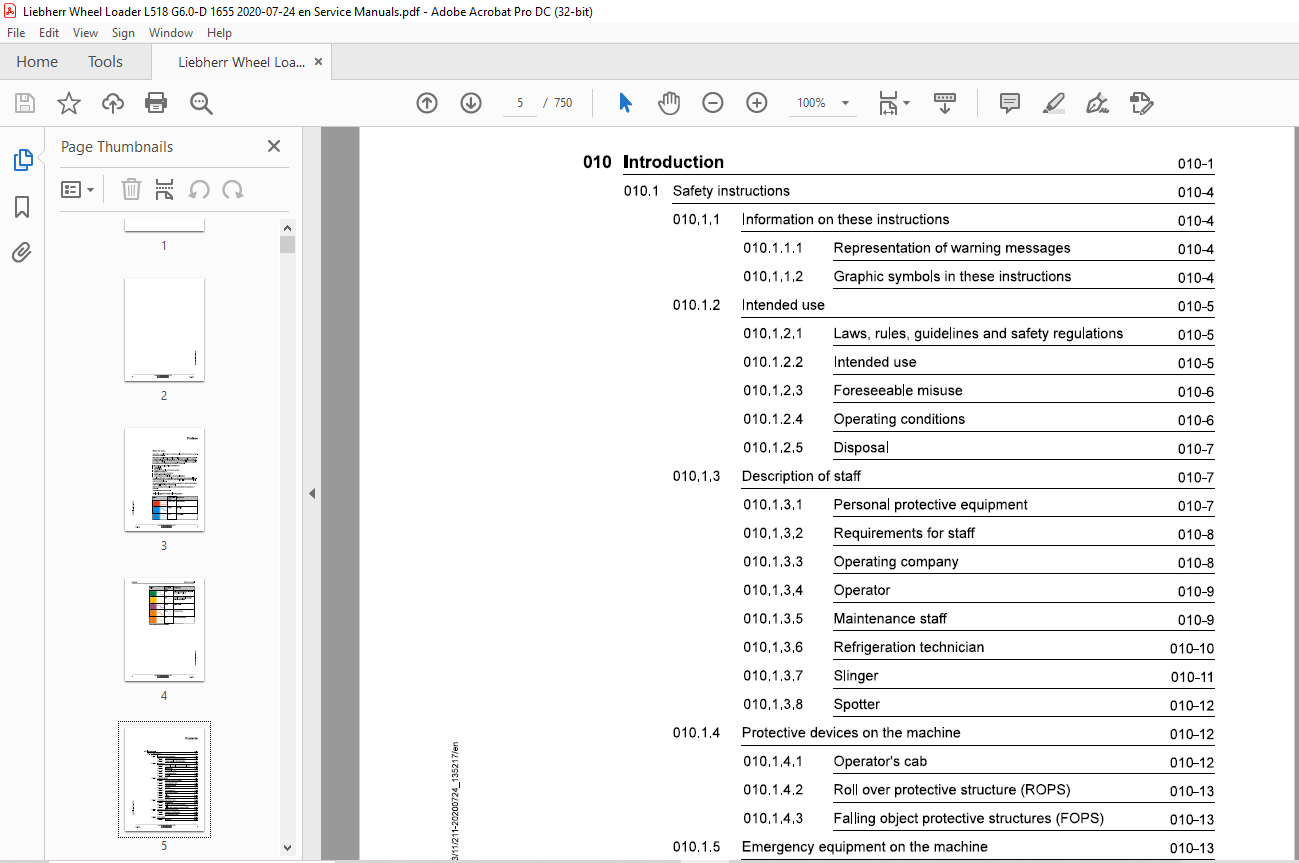Open 'Representation of warning messages' entry
Image resolution: width=1299 pixels, height=863 pixels.
[952, 248]
